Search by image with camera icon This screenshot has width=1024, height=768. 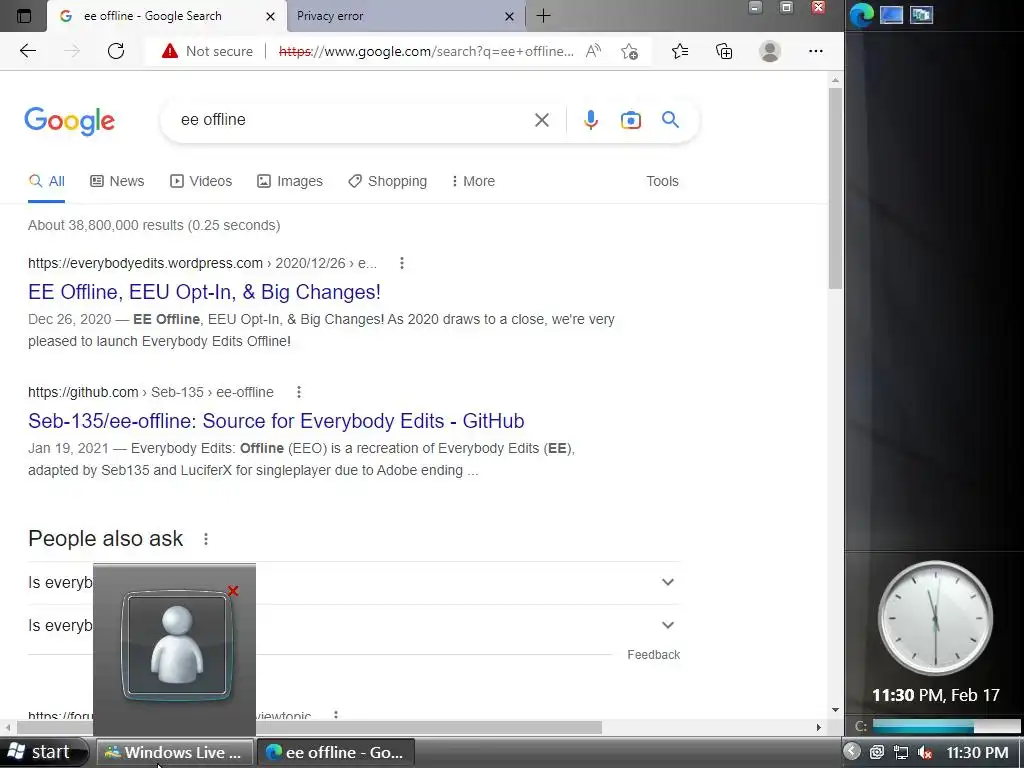(x=631, y=120)
